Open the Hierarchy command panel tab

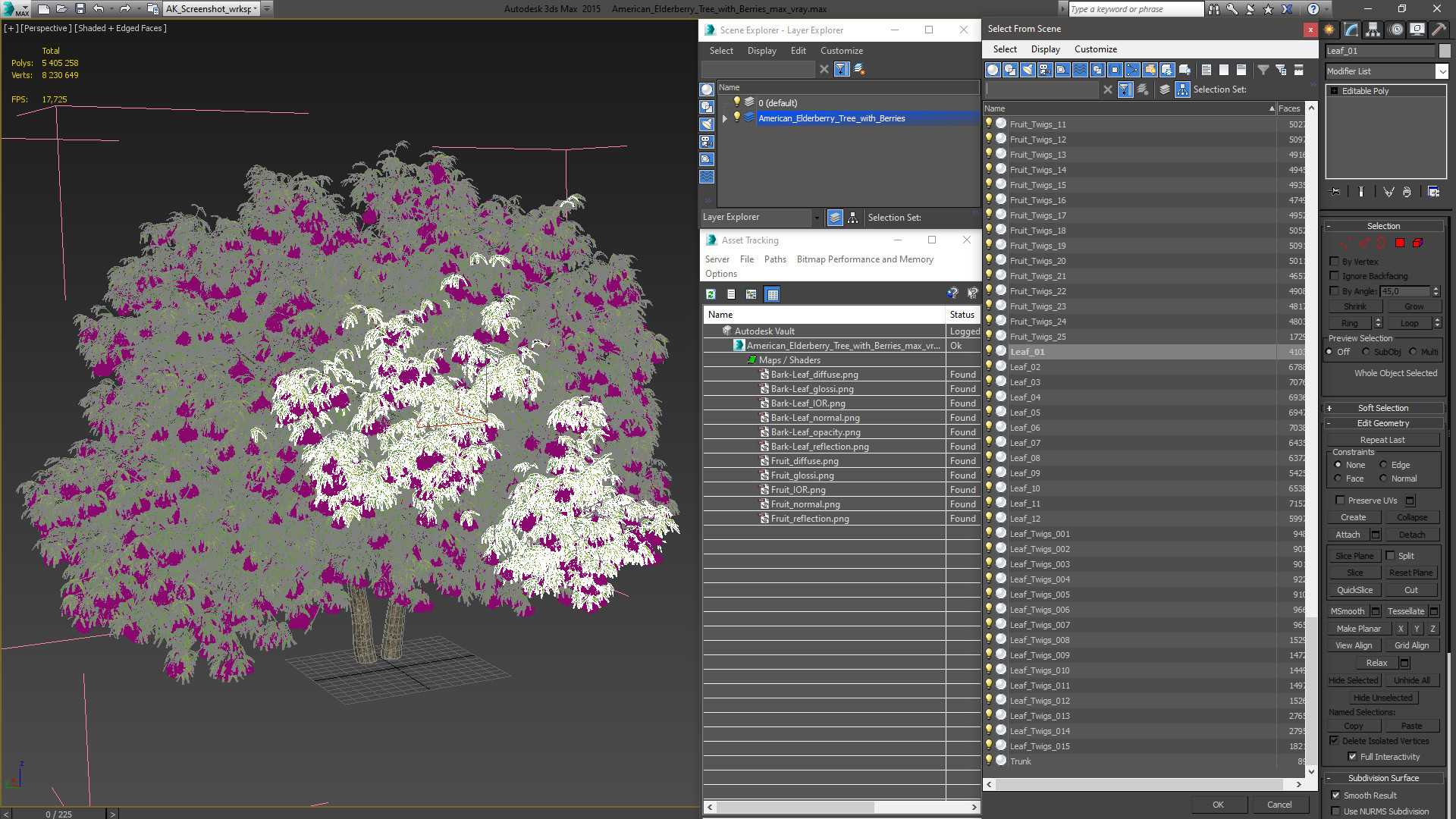point(1373,30)
